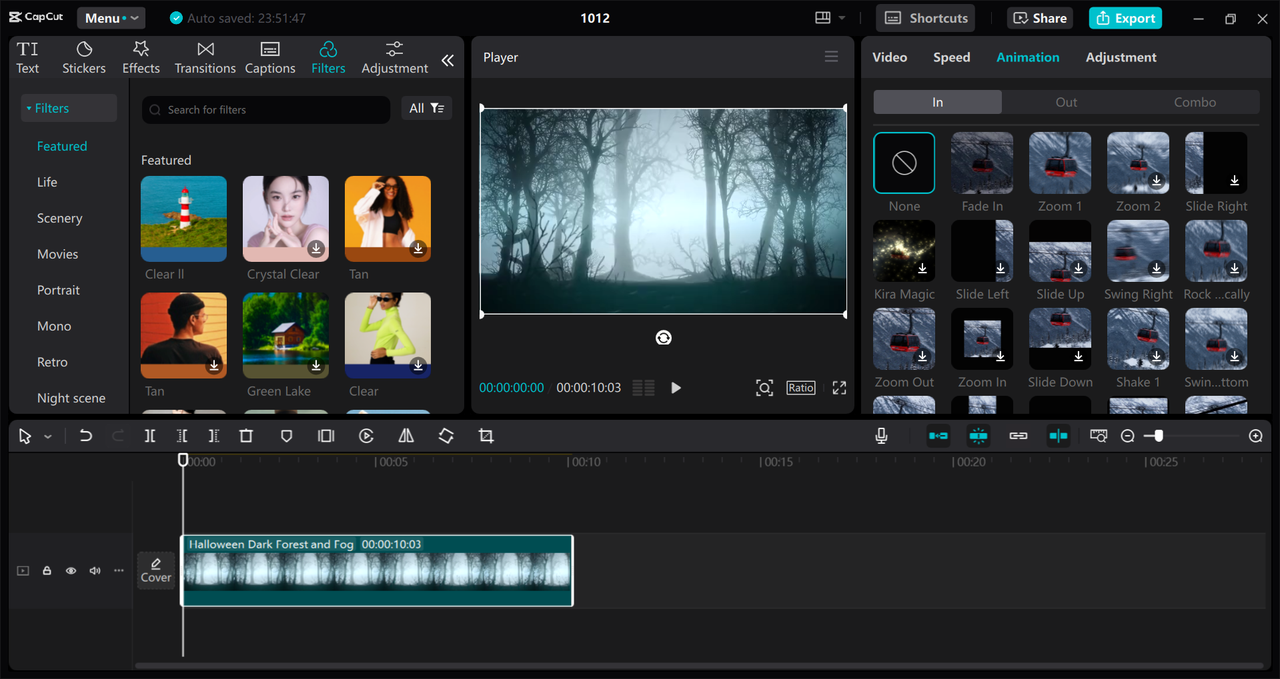The image size is (1280, 679).
Task: Zoom out the timeline
Action: pos(1127,436)
